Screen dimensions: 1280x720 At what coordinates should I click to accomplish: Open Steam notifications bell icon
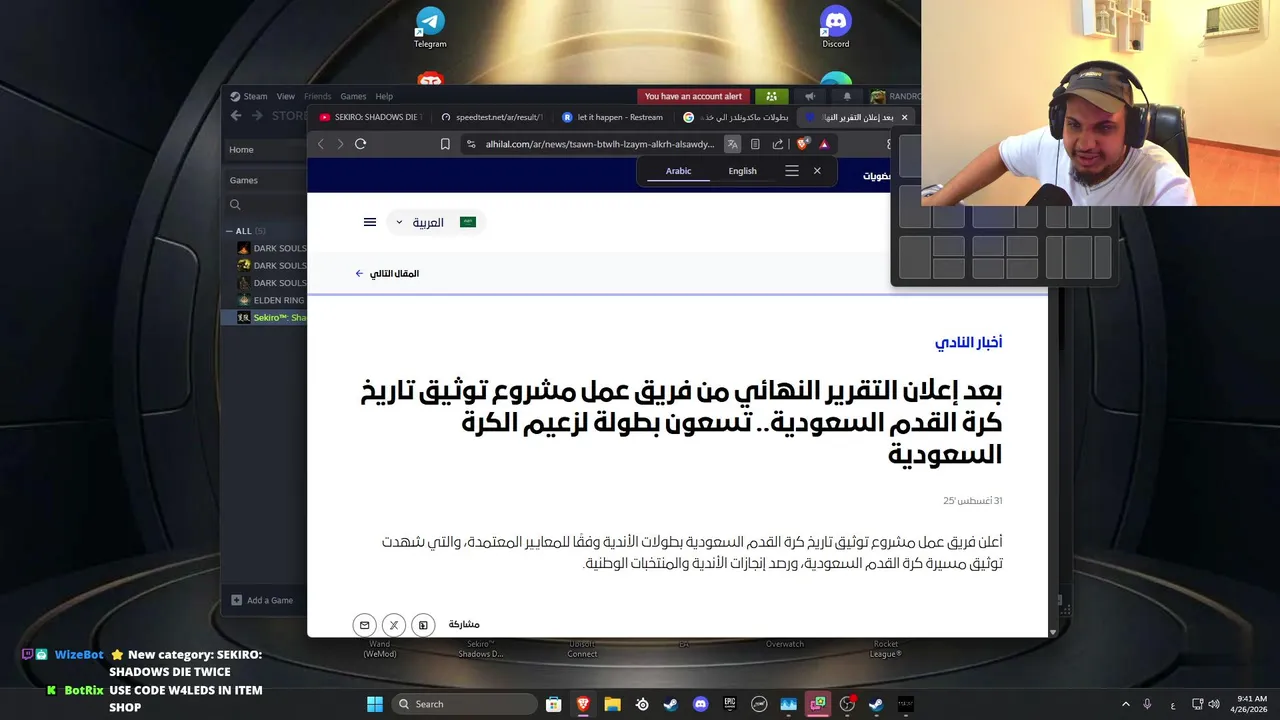[x=847, y=96]
